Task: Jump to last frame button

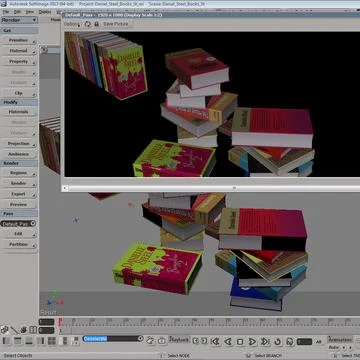Action: [x=265, y=341]
